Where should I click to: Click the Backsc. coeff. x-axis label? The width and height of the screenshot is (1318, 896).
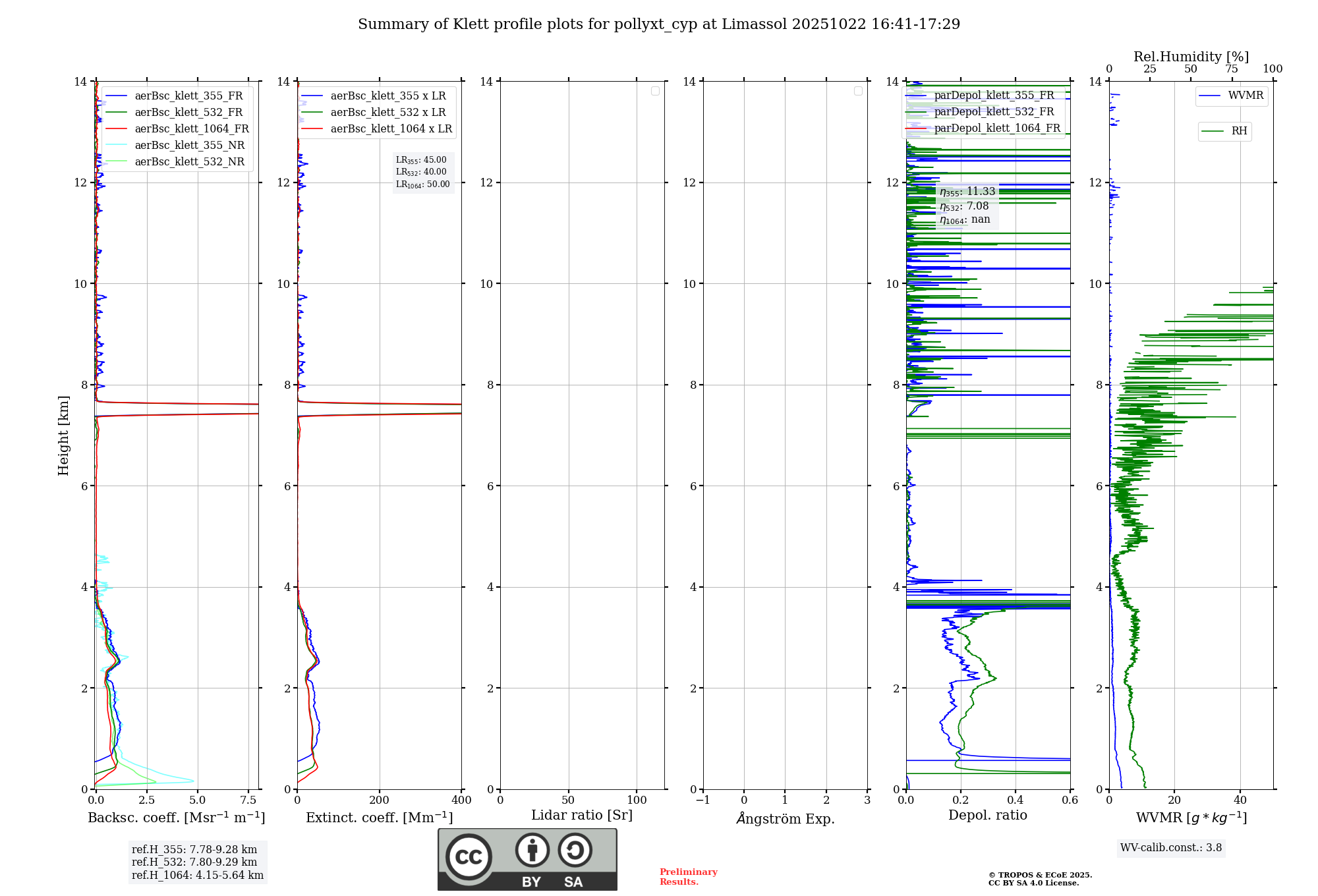(176, 818)
